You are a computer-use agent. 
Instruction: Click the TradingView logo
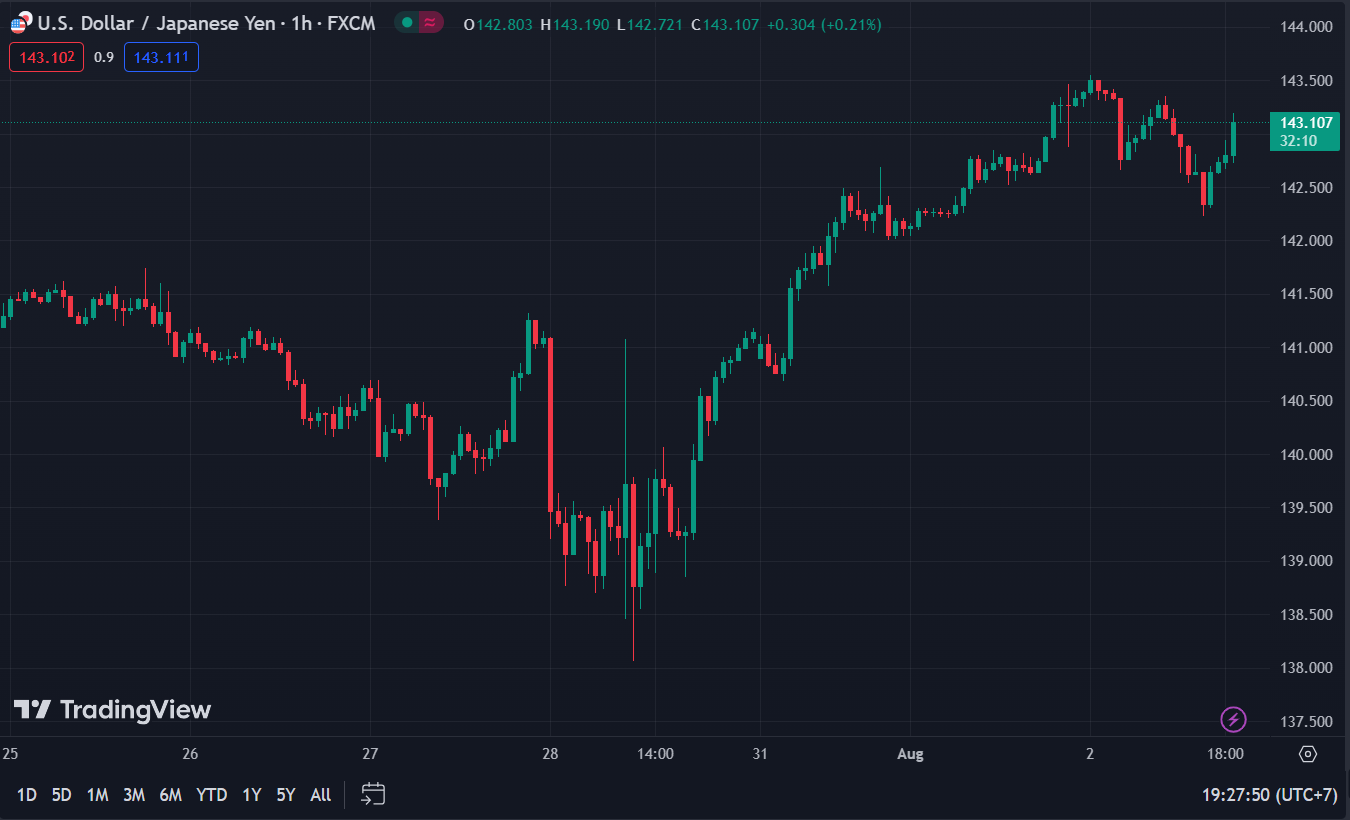click(112, 710)
